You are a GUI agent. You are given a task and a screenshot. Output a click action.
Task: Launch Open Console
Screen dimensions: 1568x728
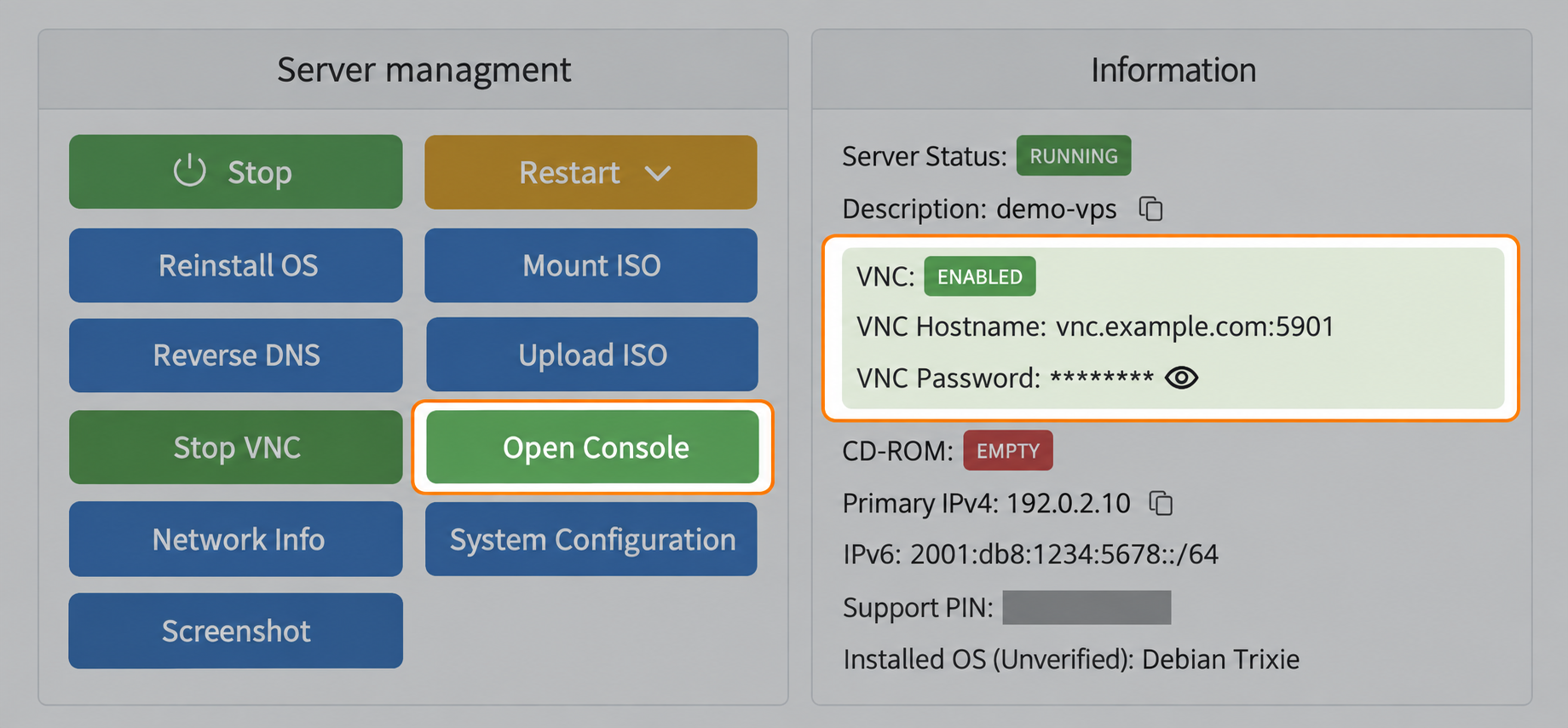coord(592,447)
